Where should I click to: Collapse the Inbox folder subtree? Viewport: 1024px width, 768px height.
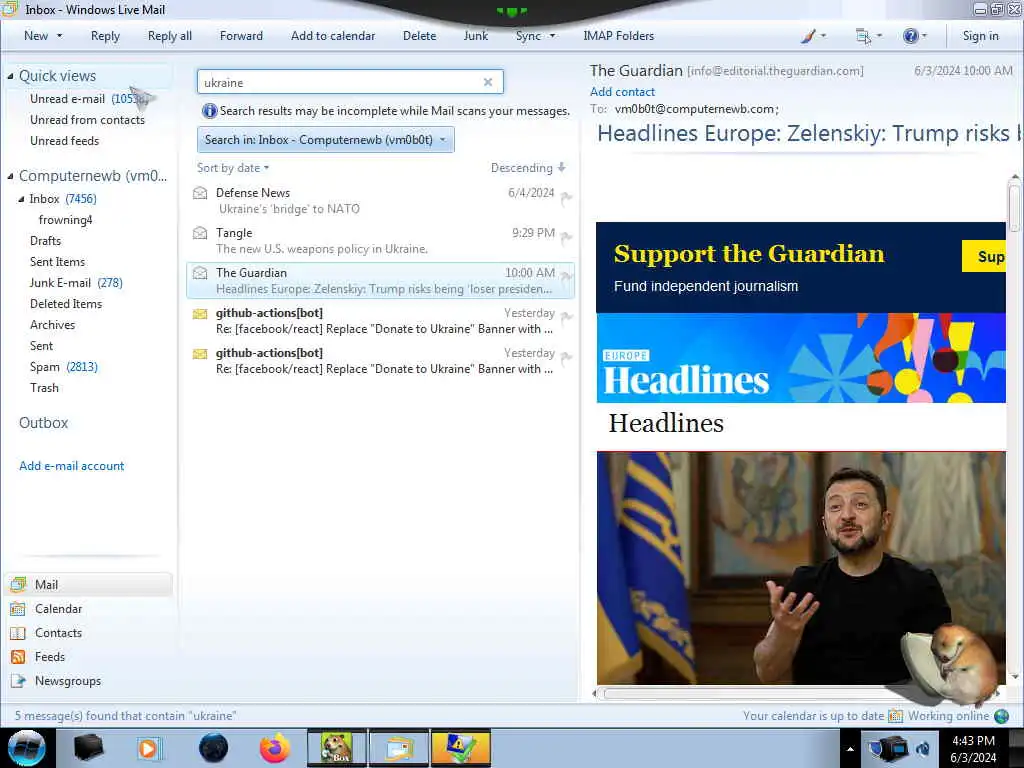22,199
